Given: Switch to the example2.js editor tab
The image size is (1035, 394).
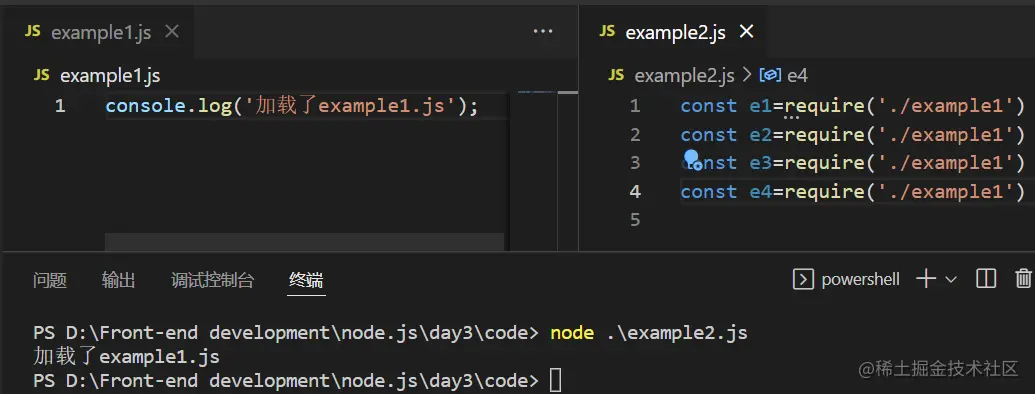Looking at the screenshot, I should pos(674,32).
